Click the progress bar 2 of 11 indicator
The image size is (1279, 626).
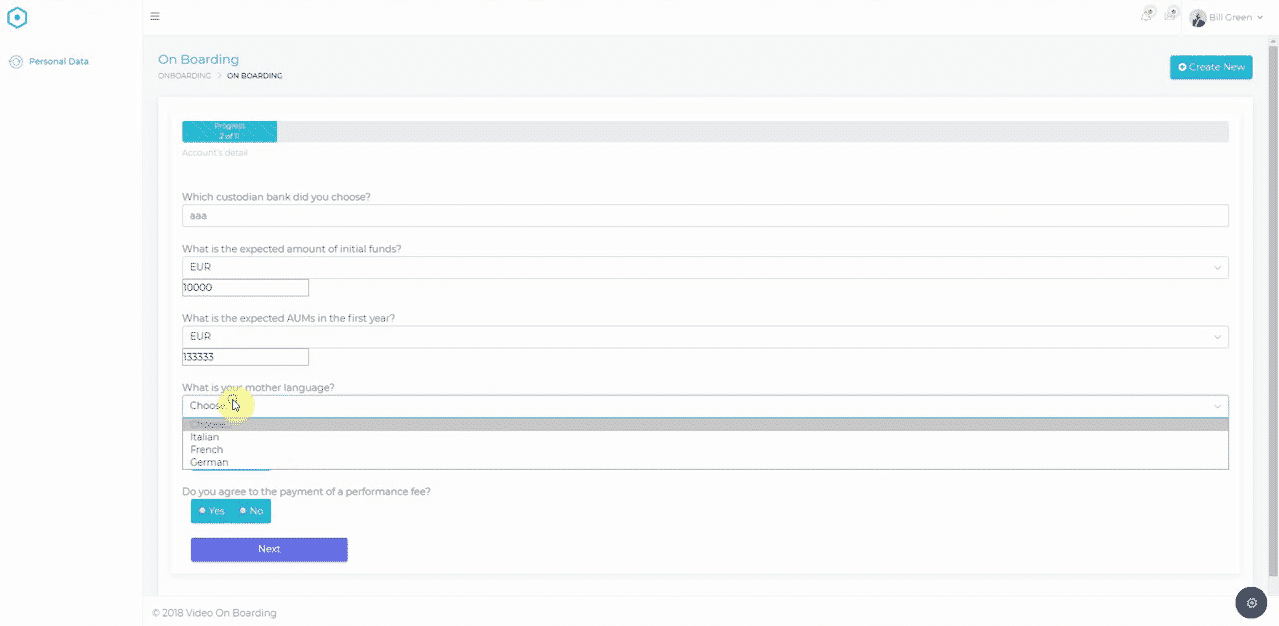click(x=229, y=131)
